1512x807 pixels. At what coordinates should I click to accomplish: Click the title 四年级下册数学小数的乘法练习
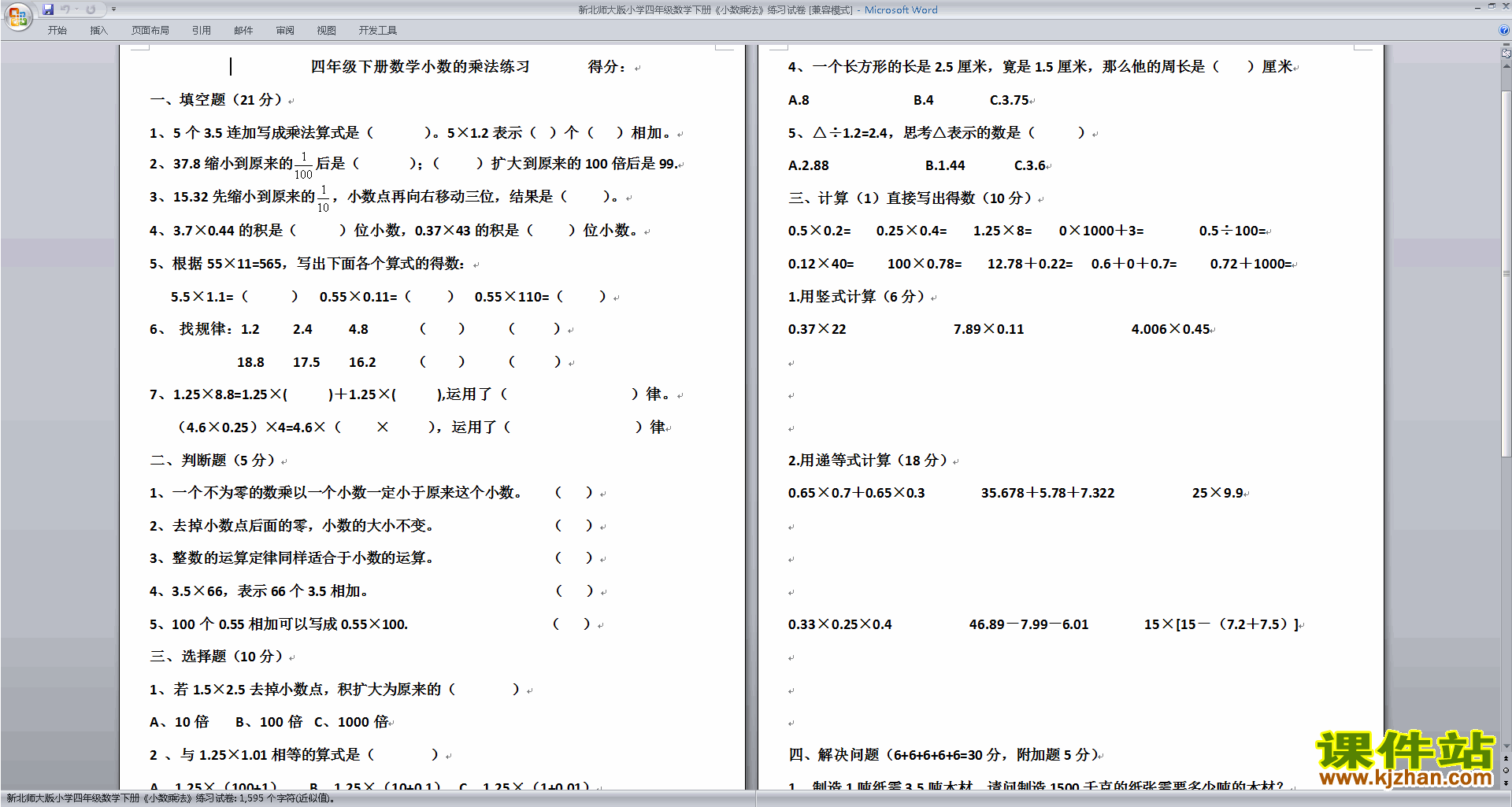coord(420,67)
